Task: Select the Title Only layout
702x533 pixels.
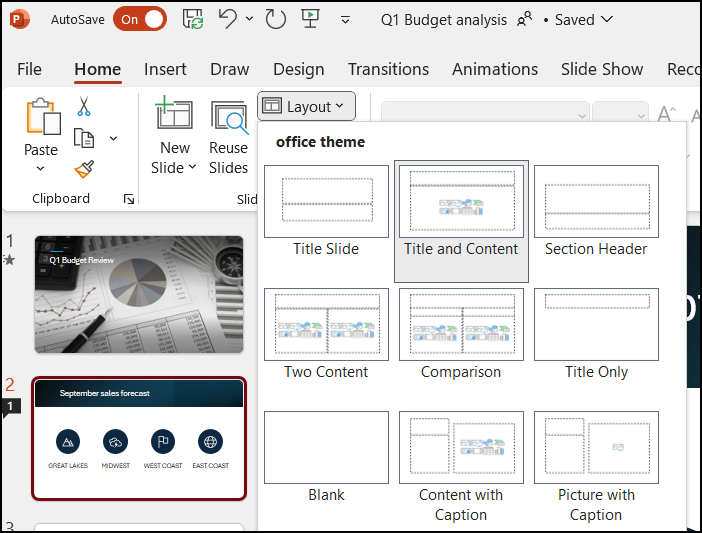Action: click(x=596, y=326)
